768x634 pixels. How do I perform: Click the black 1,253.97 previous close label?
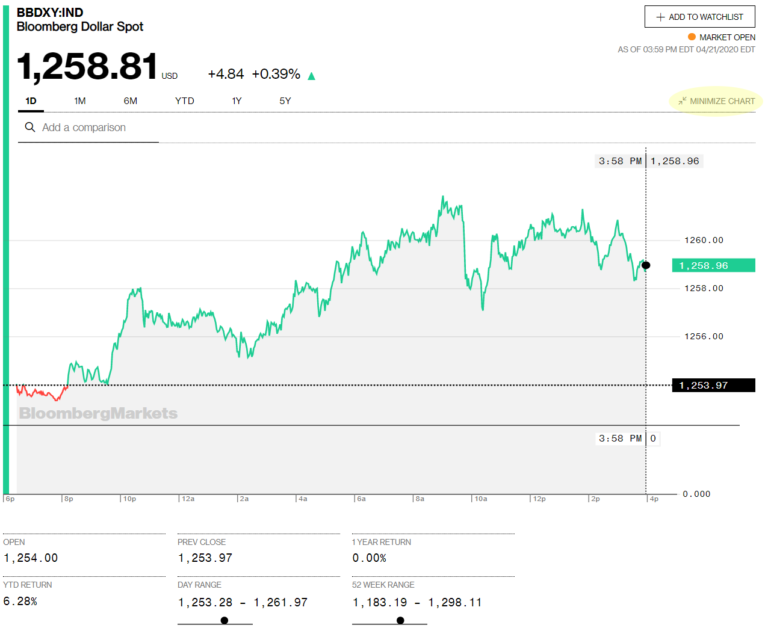(x=707, y=385)
